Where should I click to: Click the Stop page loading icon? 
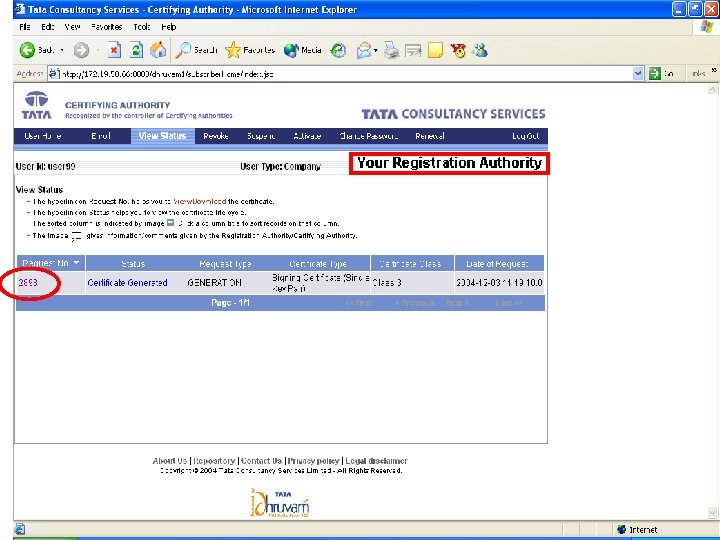114,50
